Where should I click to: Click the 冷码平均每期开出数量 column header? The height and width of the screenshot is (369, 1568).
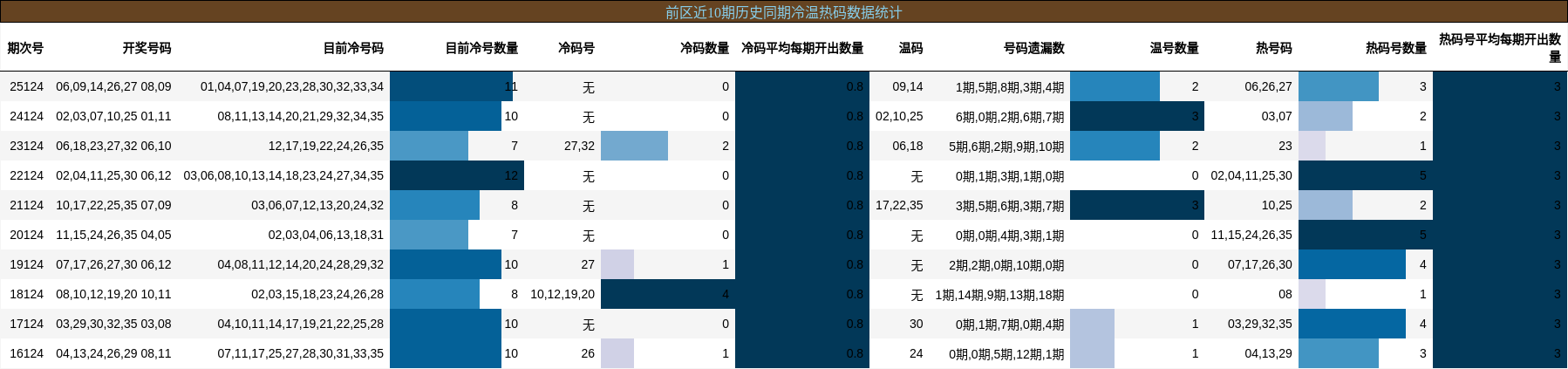point(802,48)
